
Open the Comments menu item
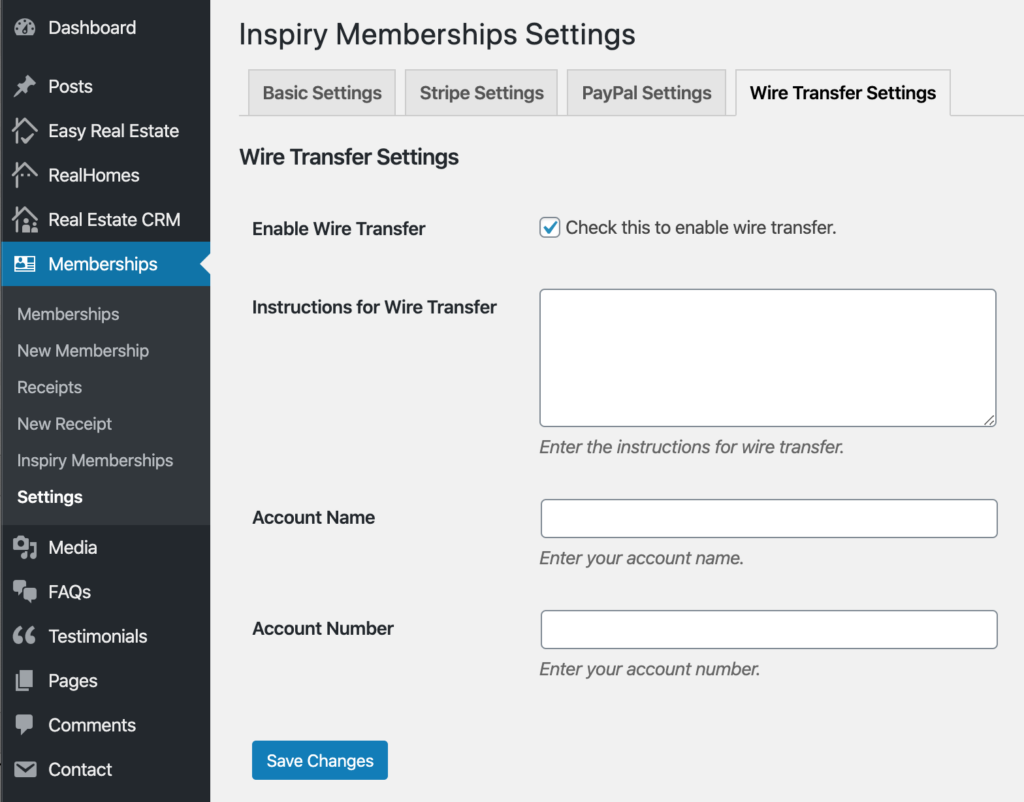(92, 726)
